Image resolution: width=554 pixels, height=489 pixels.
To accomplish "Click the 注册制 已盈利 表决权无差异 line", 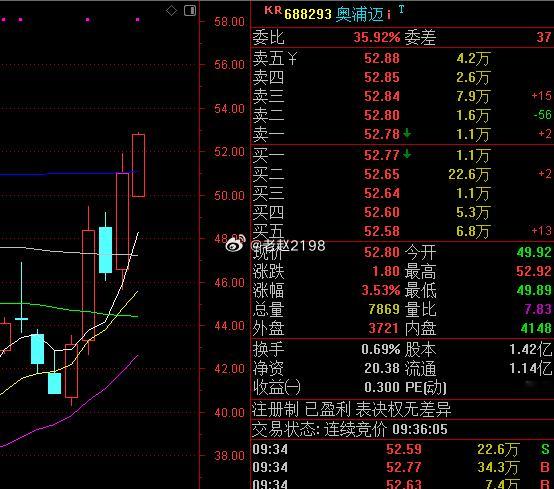I will tap(352, 410).
